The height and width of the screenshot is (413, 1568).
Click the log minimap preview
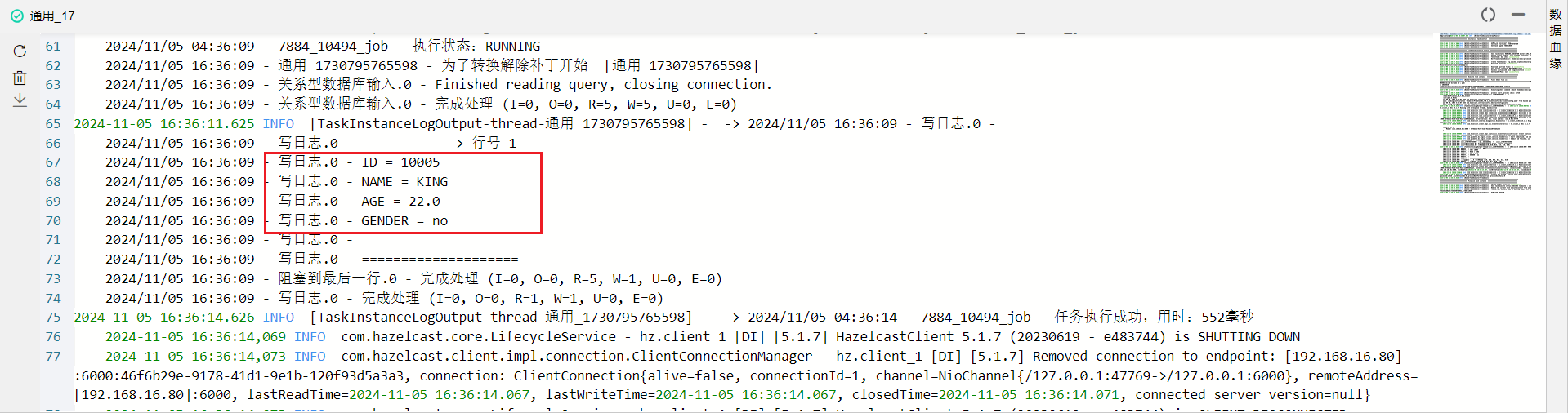[x=1485, y=113]
